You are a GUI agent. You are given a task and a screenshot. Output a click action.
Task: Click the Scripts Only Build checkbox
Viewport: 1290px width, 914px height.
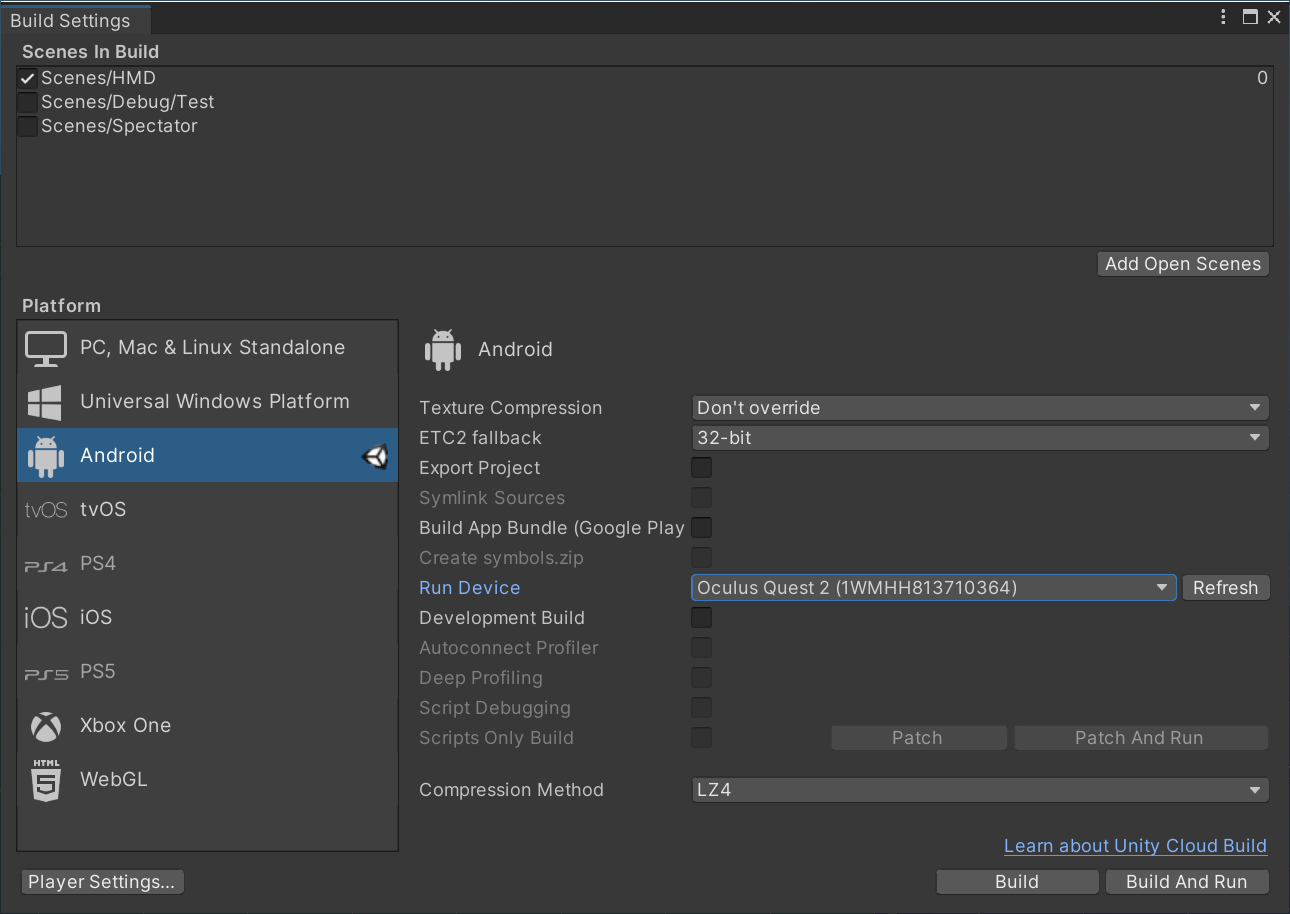(x=702, y=738)
